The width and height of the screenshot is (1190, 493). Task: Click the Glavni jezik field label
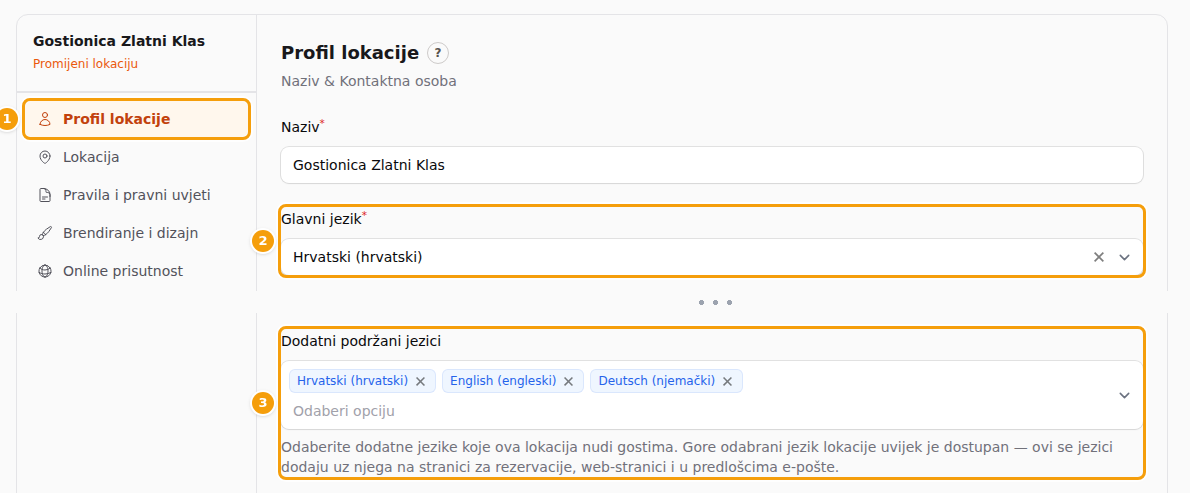coord(320,219)
